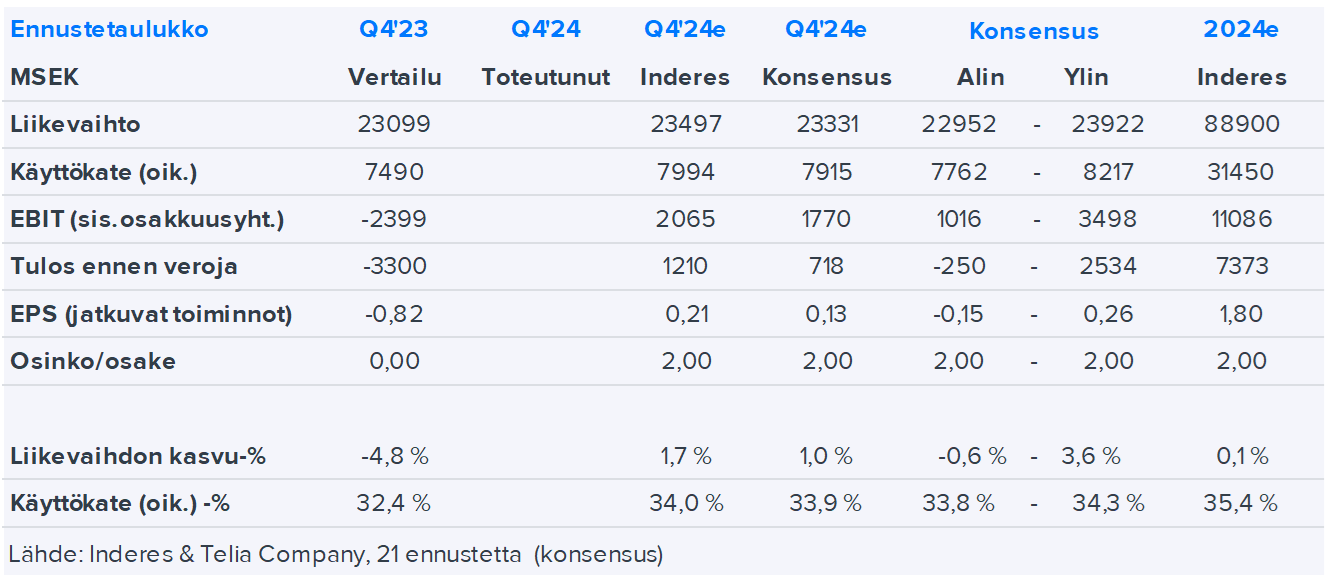
Task: Click the Q4'24 Toteutunut column header
Action: 545,30
